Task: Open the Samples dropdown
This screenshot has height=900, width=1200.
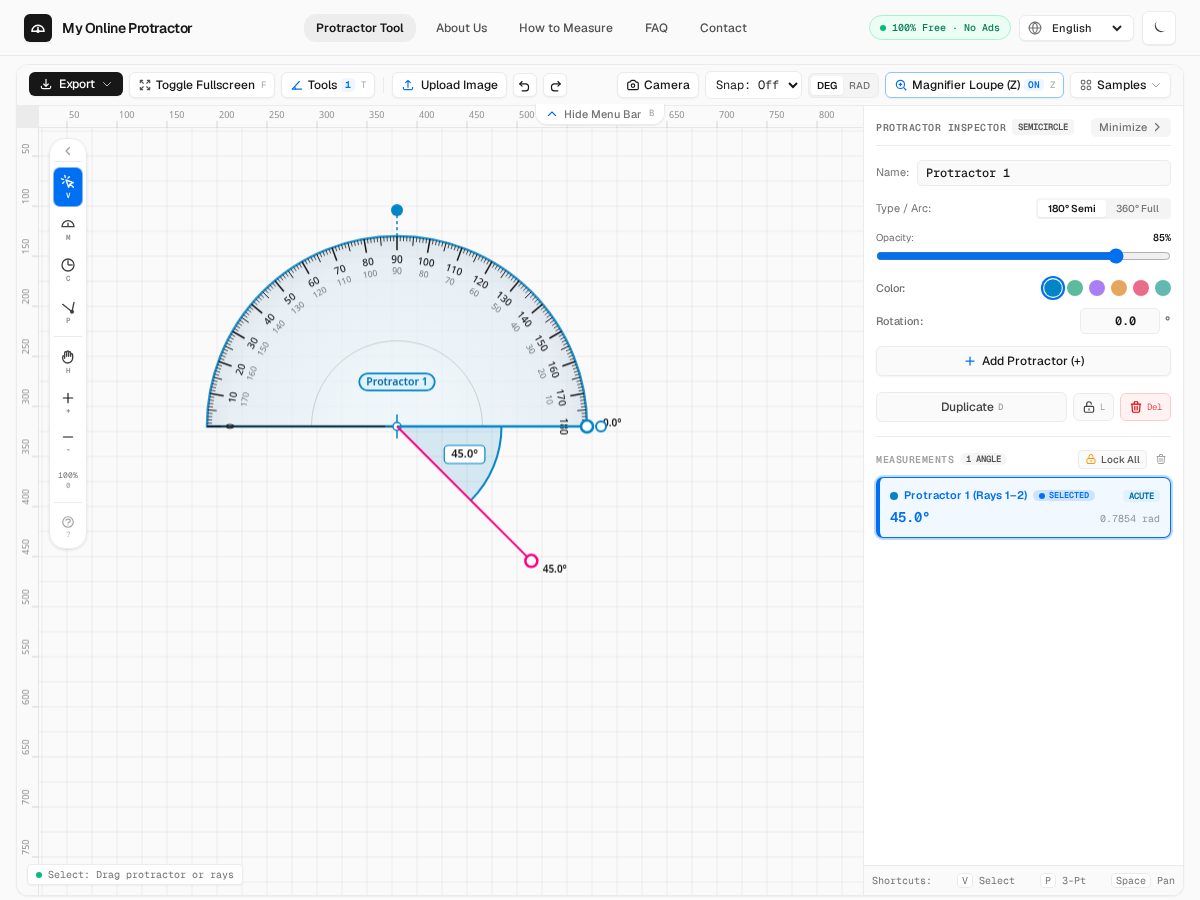Action: (x=1120, y=85)
